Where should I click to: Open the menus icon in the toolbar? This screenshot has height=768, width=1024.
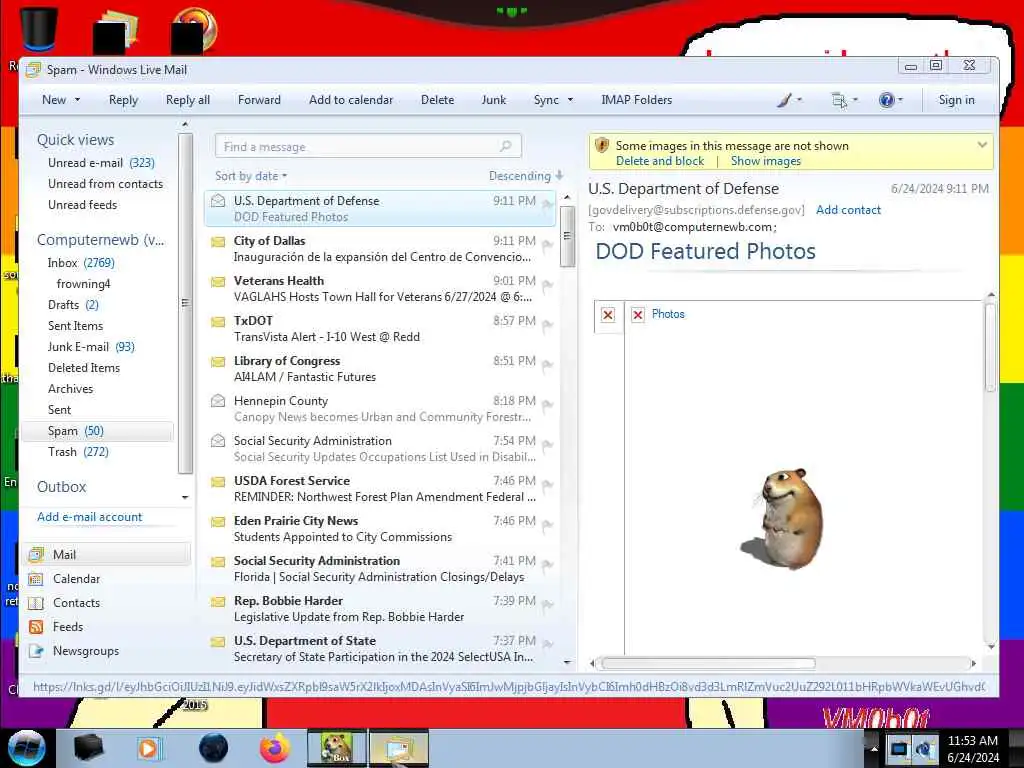click(844, 100)
